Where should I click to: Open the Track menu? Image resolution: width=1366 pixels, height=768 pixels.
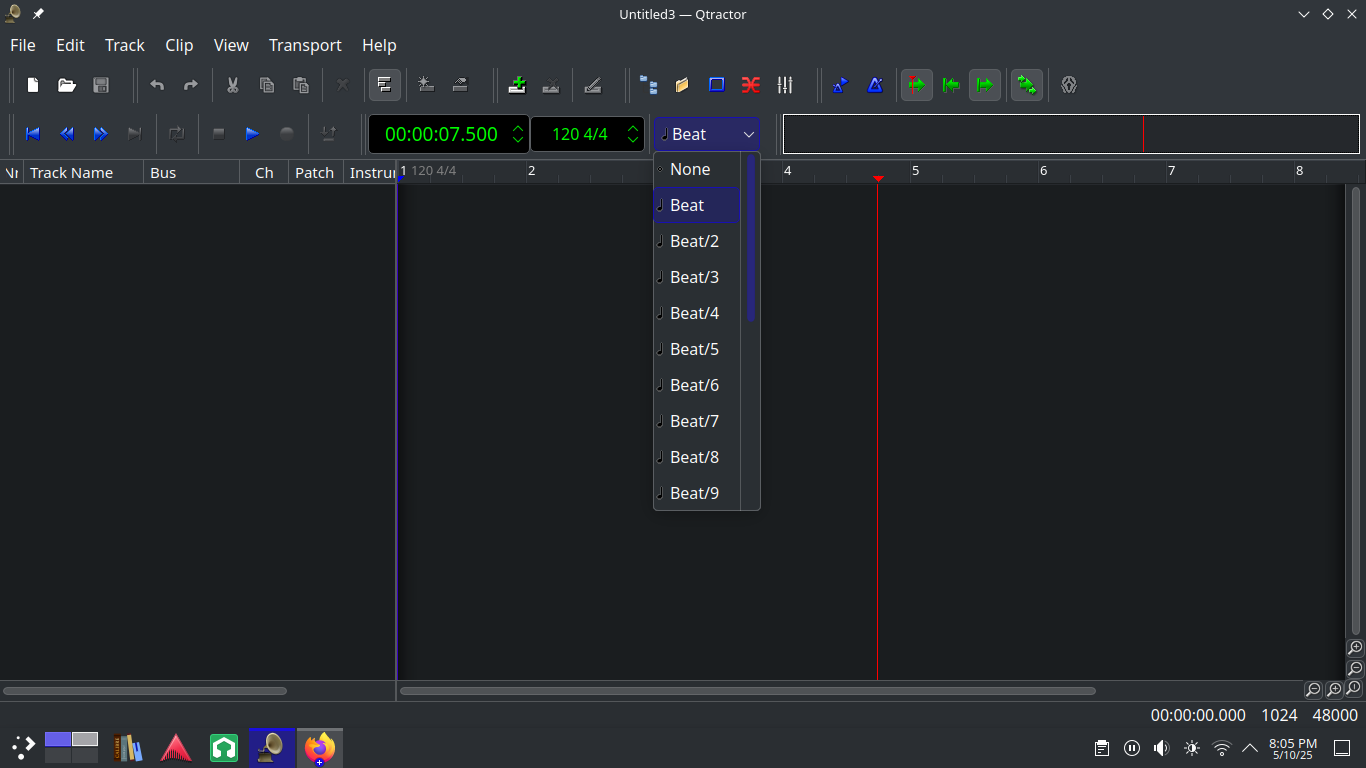(x=125, y=45)
